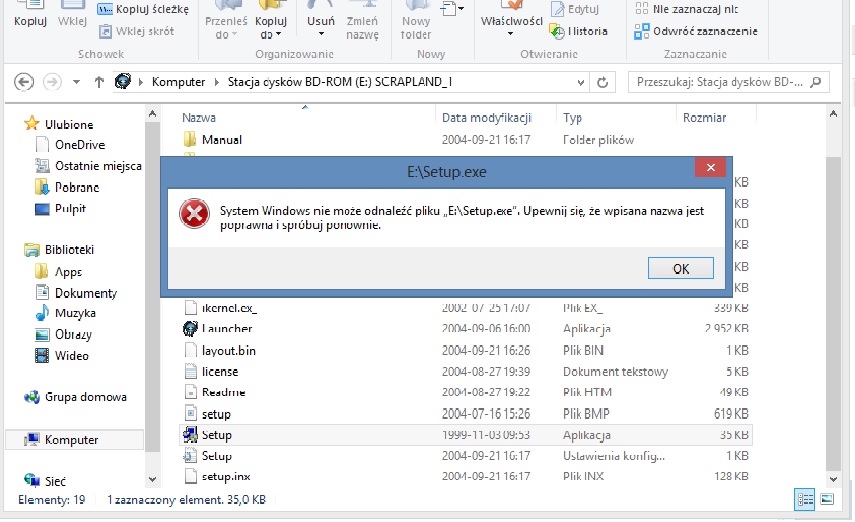Close the E:\Setup.exe error dialog

tap(711, 167)
